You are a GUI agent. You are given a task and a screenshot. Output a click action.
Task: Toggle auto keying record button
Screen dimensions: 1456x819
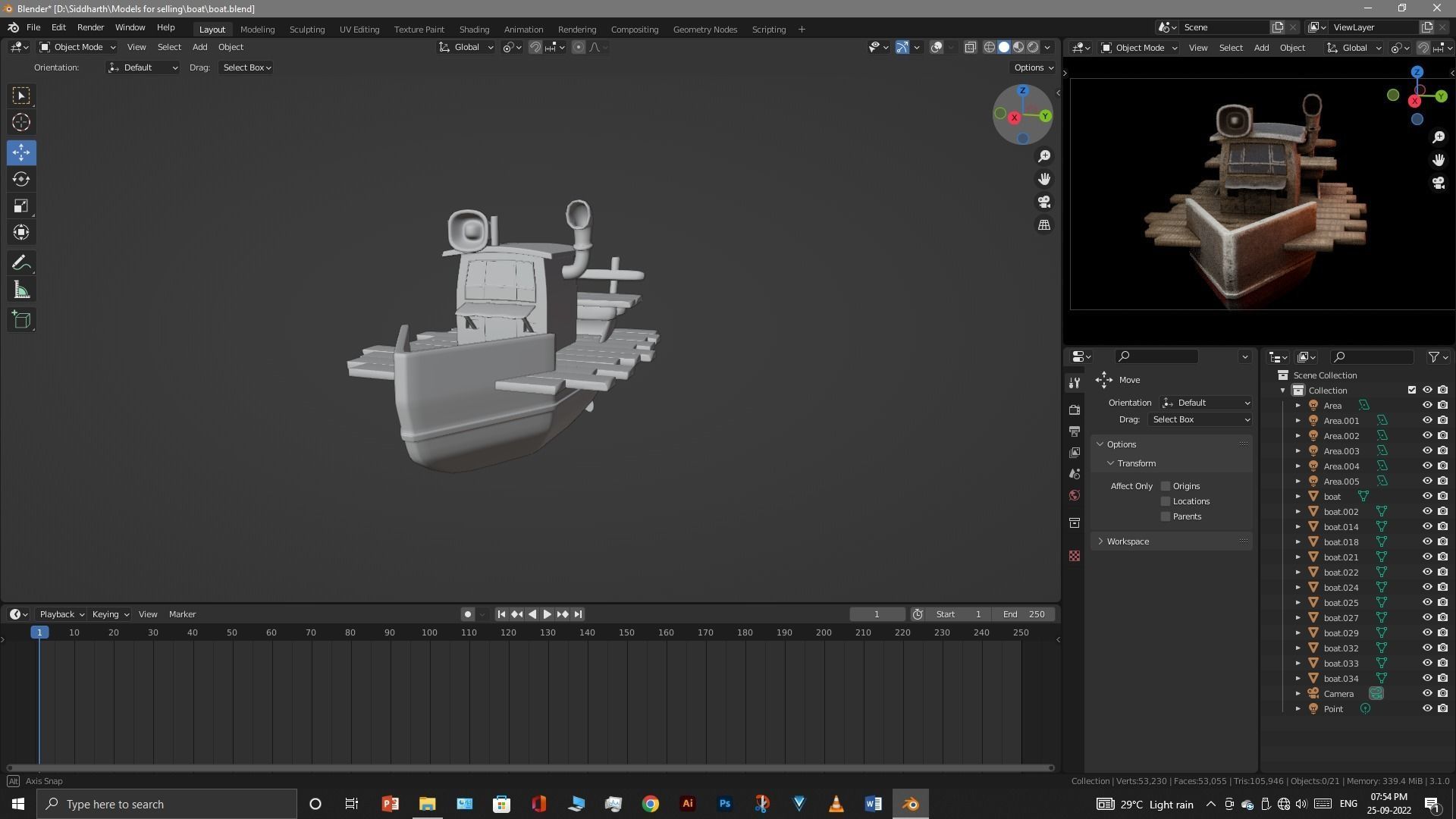click(x=468, y=614)
